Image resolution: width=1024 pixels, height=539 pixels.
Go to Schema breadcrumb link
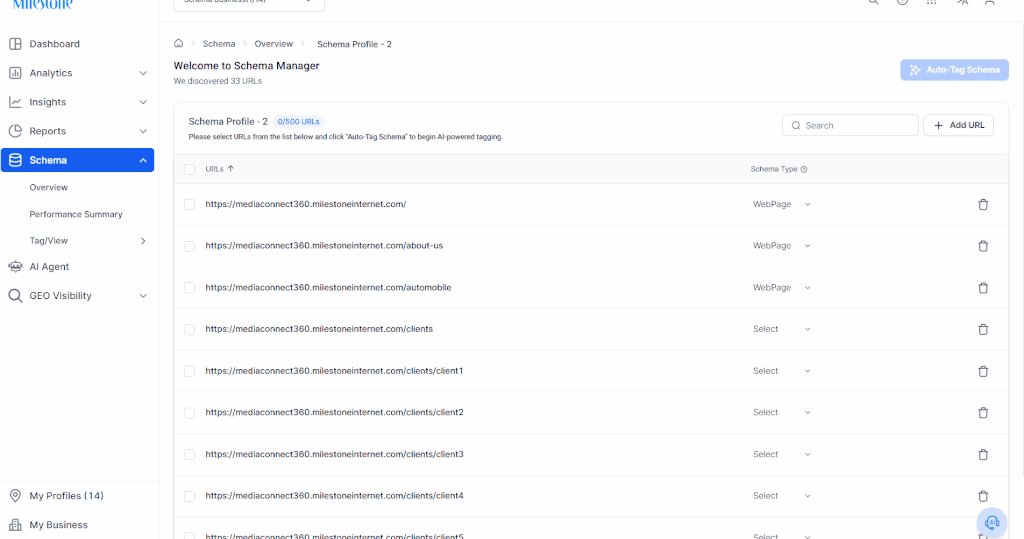click(x=219, y=44)
